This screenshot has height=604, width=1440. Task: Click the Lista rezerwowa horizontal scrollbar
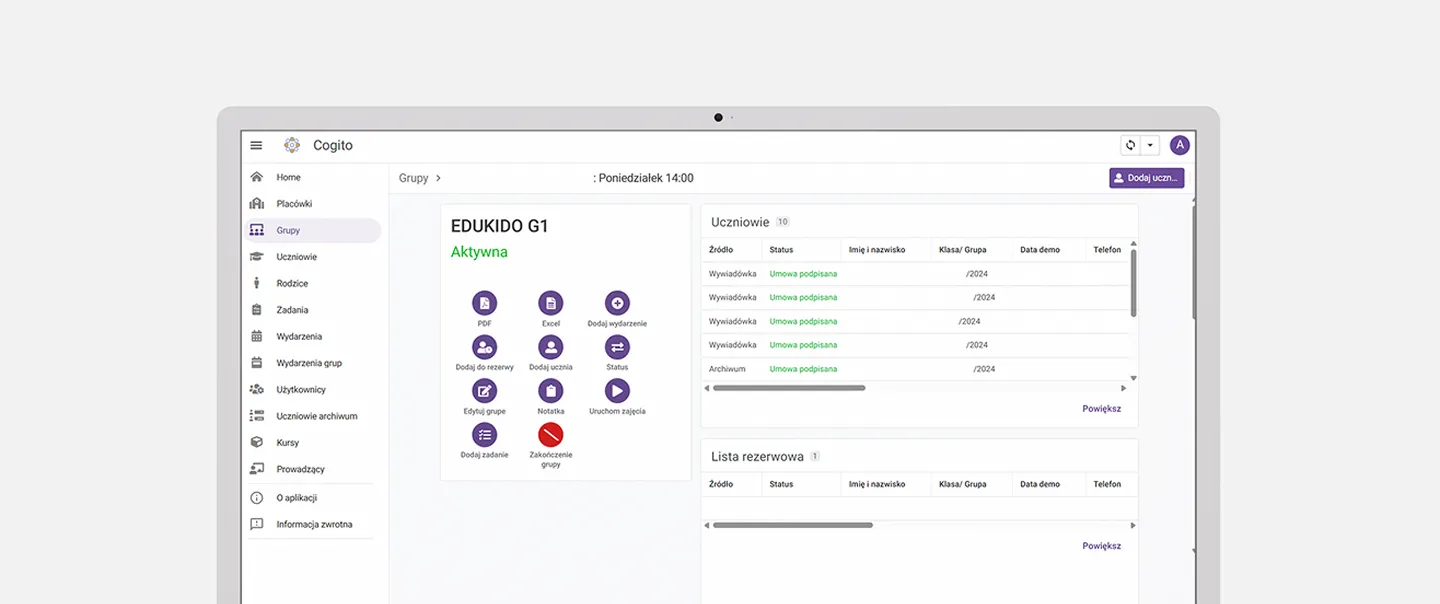793,525
